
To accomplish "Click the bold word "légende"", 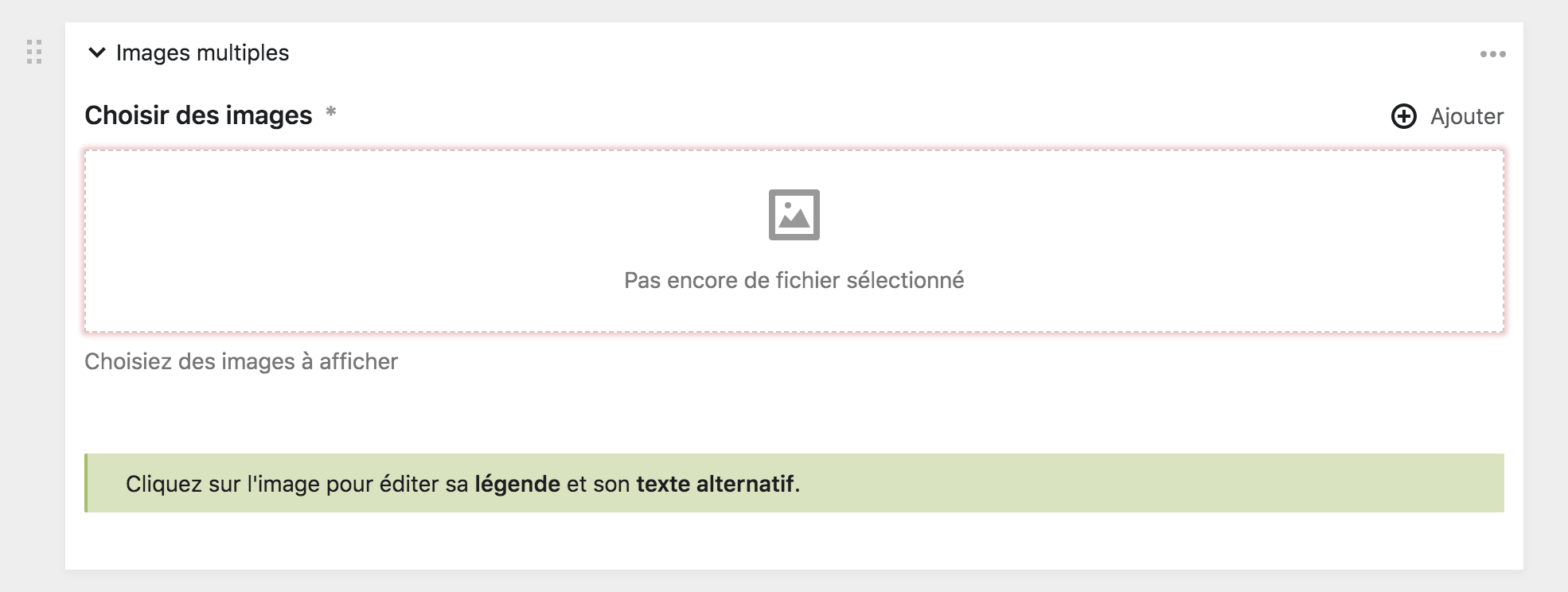I will coord(517,484).
